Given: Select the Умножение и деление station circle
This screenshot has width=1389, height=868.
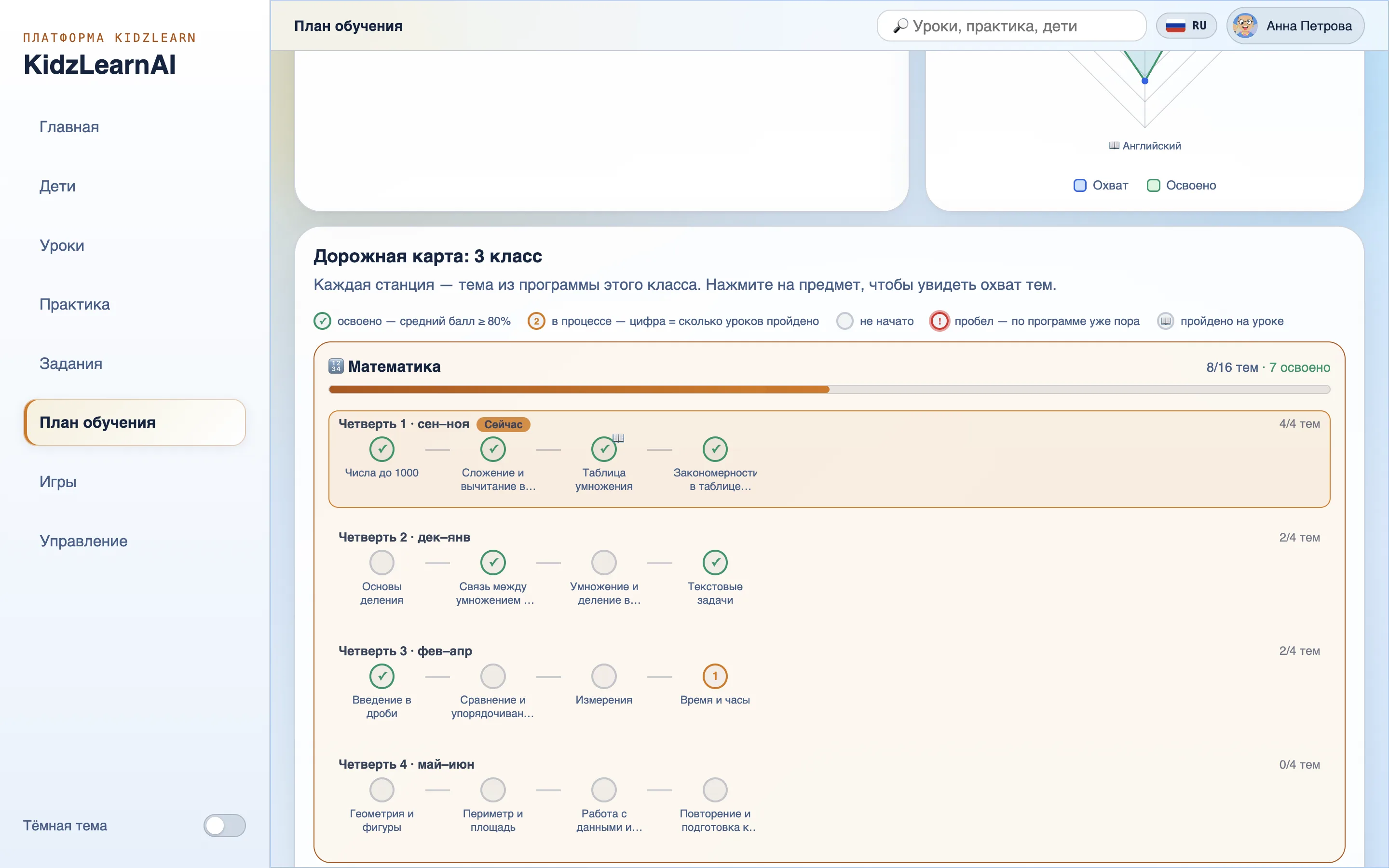Looking at the screenshot, I should tap(604, 563).
